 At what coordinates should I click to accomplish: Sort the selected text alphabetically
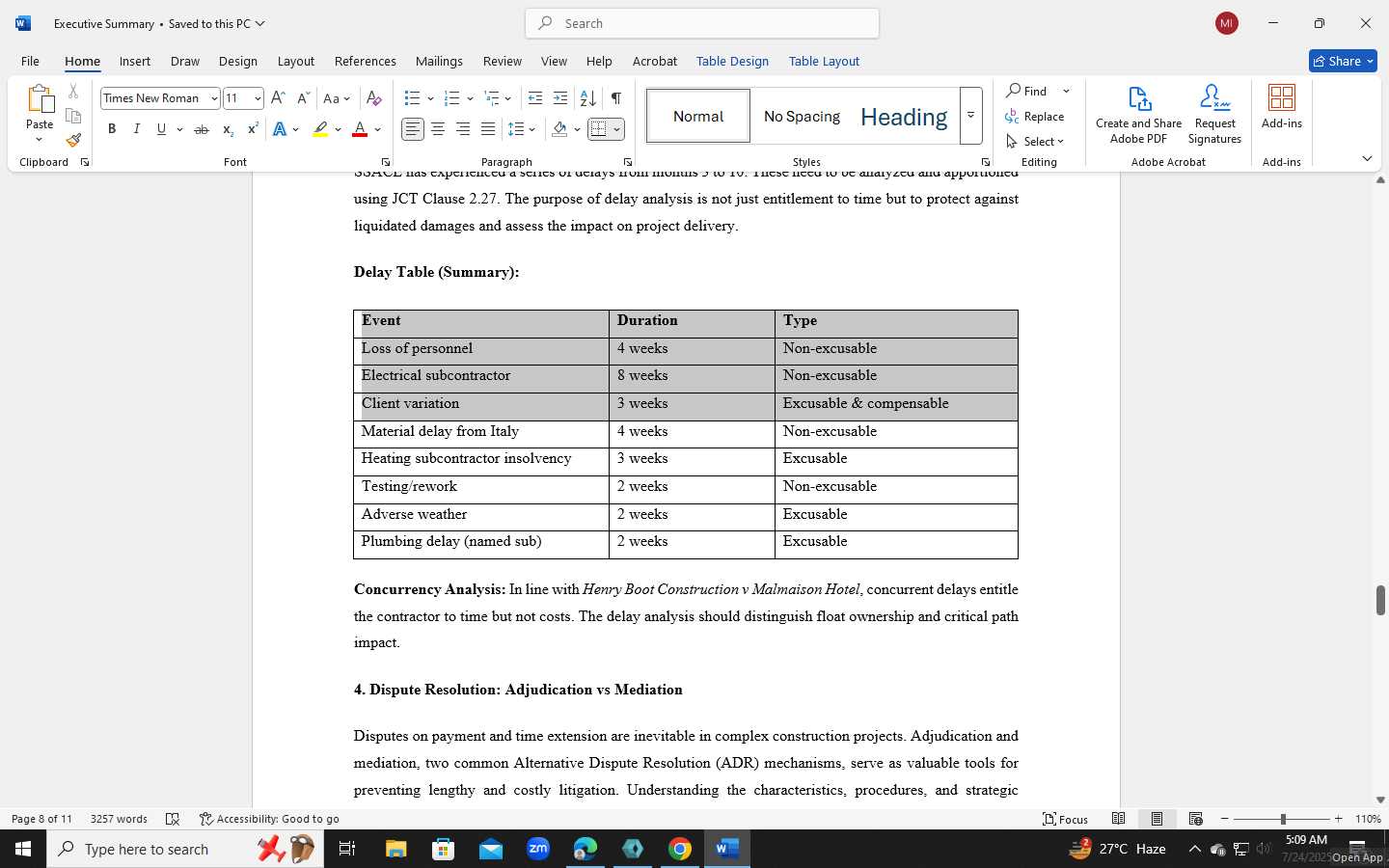(587, 98)
